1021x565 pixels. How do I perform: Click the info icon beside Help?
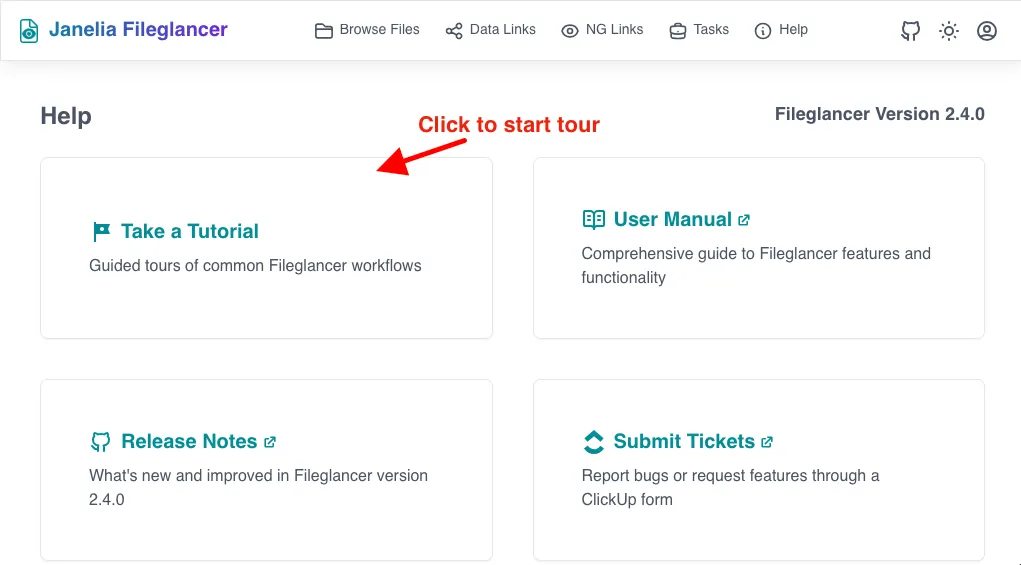click(762, 31)
